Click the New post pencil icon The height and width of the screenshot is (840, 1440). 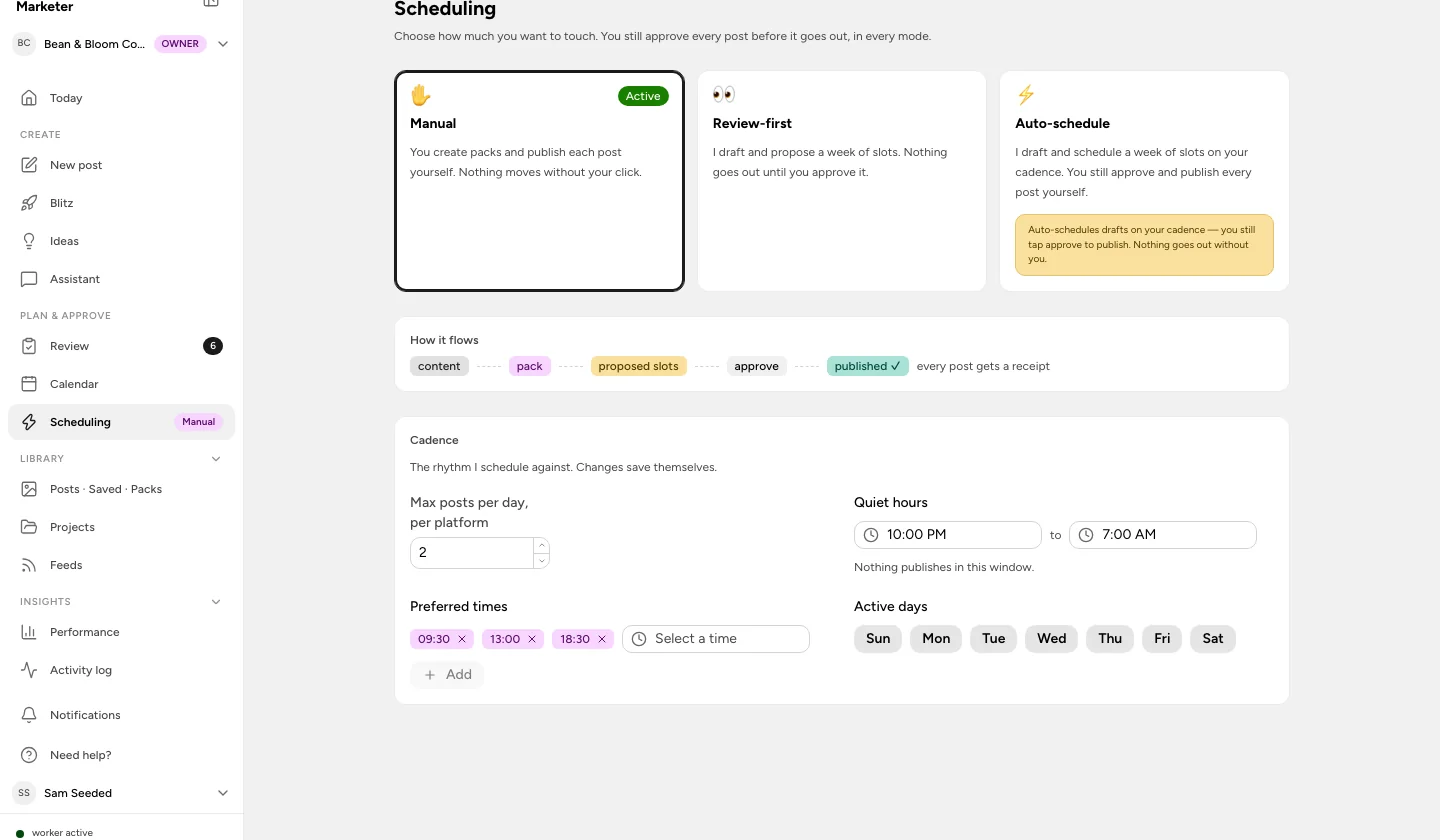[x=29, y=165]
